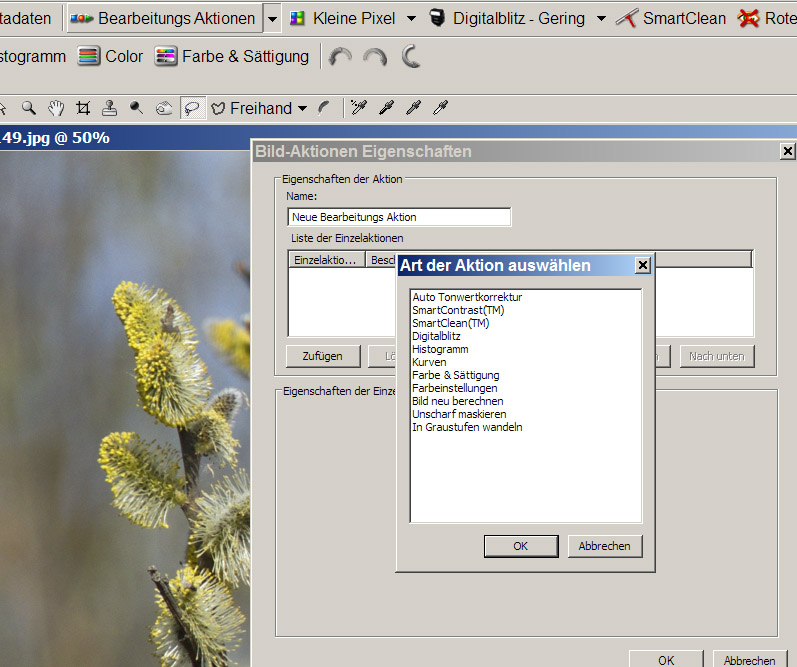Screen dimensions: 797x667
Task: Select the hand pan tool
Action: tap(56, 108)
